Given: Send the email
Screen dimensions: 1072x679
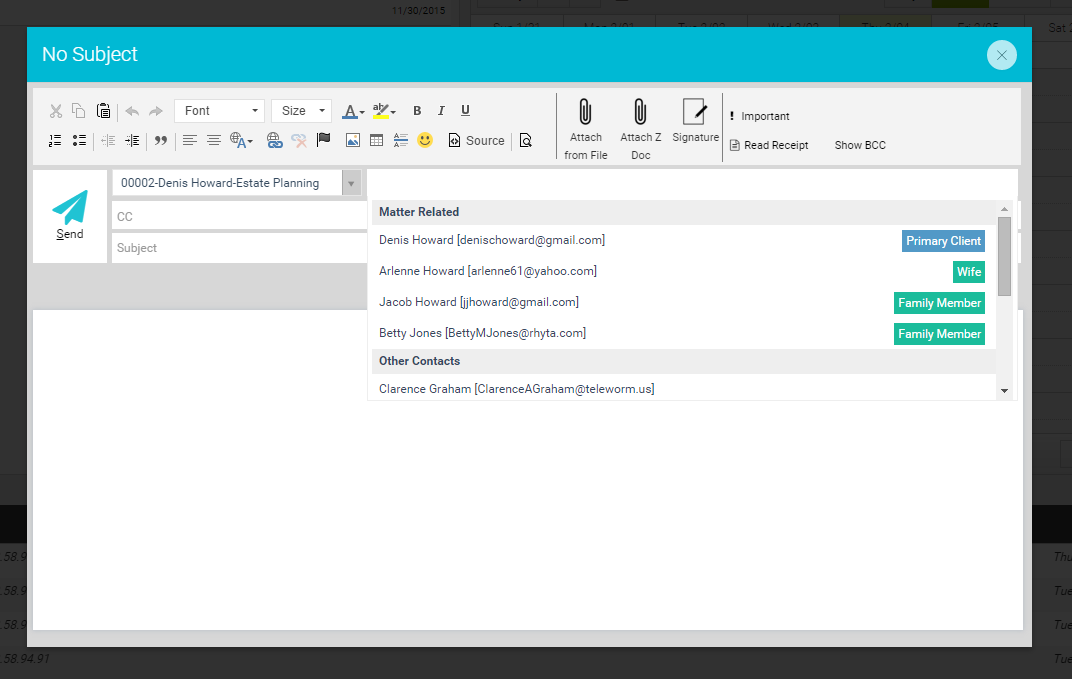Looking at the screenshot, I should [x=70, y=215].
